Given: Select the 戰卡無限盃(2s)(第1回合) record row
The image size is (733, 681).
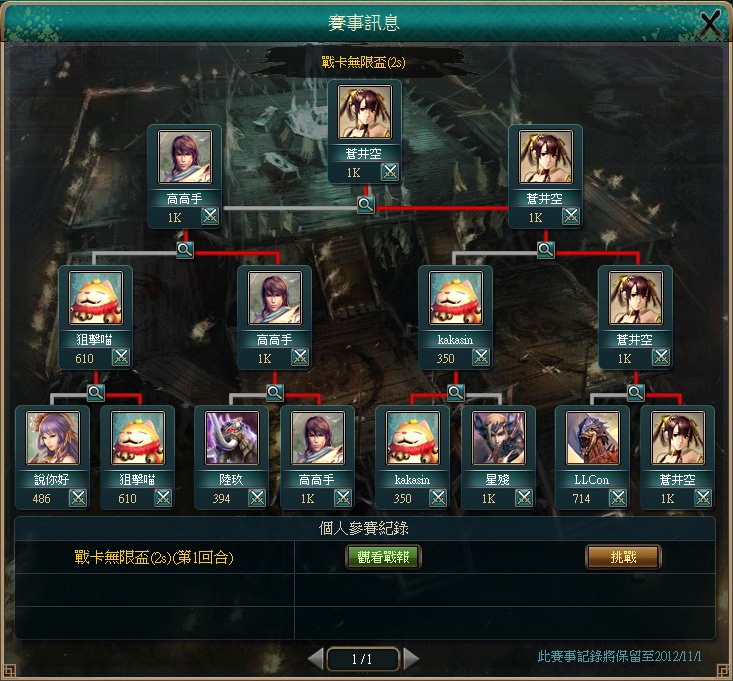Looking at the screenshot, I should pyautogui.click(x=365, y=557).
